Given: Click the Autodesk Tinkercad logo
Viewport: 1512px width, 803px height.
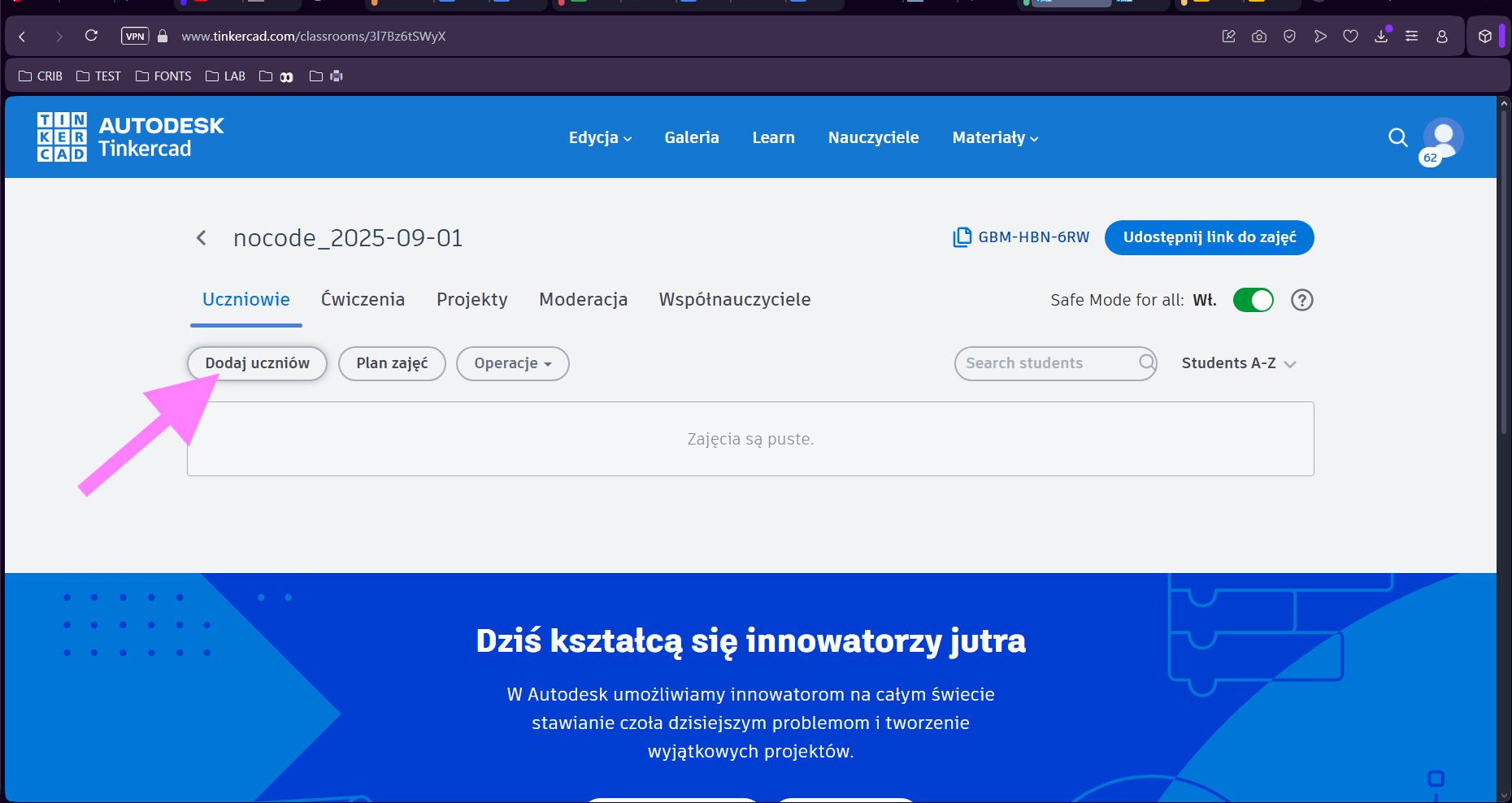Looking at the screenshot, I should (130, 137).
